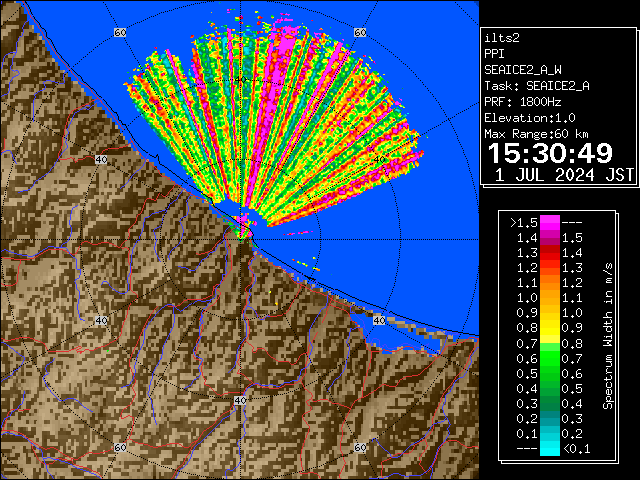The width and height of the screenshot is (640, 480).
Task: Click the "ilts2" site name text
Action: coord(502,38)
